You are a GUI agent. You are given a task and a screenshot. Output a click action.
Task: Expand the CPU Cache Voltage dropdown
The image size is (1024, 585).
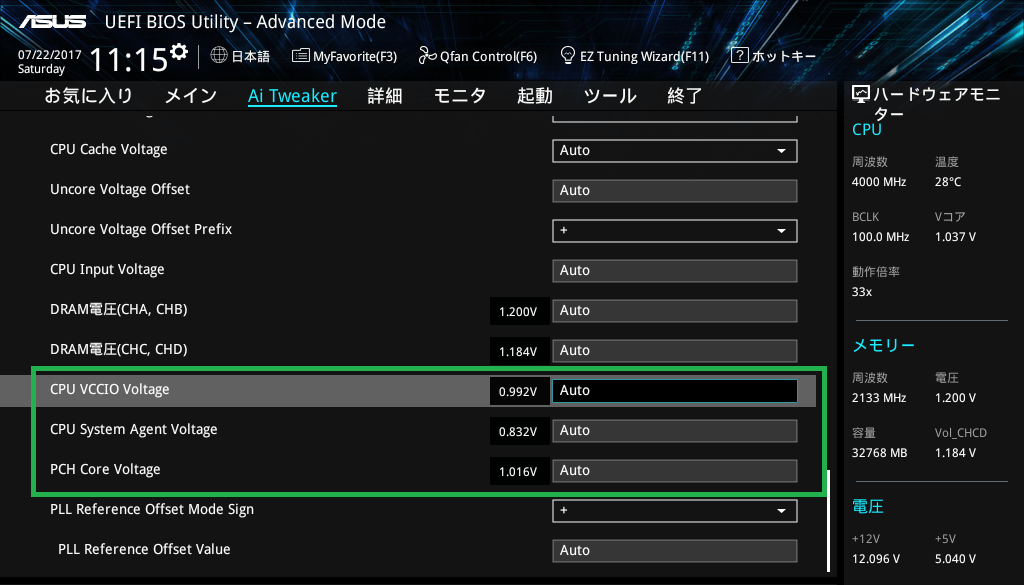pyautogui.click(x=675, y=151)
